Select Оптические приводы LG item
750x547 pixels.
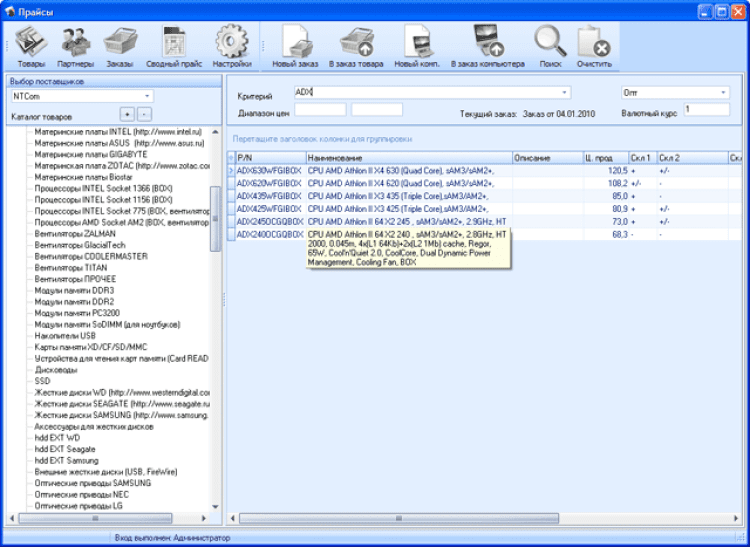coord(78,506)
